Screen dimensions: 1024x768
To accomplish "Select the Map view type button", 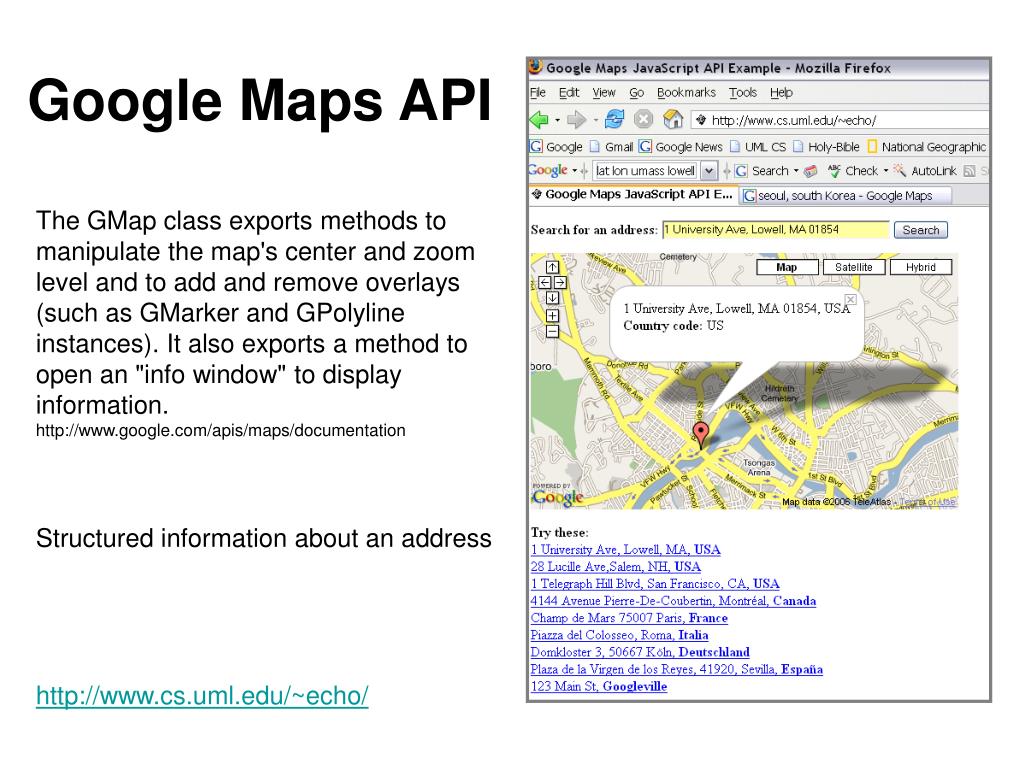I will (x=787, y=267).
